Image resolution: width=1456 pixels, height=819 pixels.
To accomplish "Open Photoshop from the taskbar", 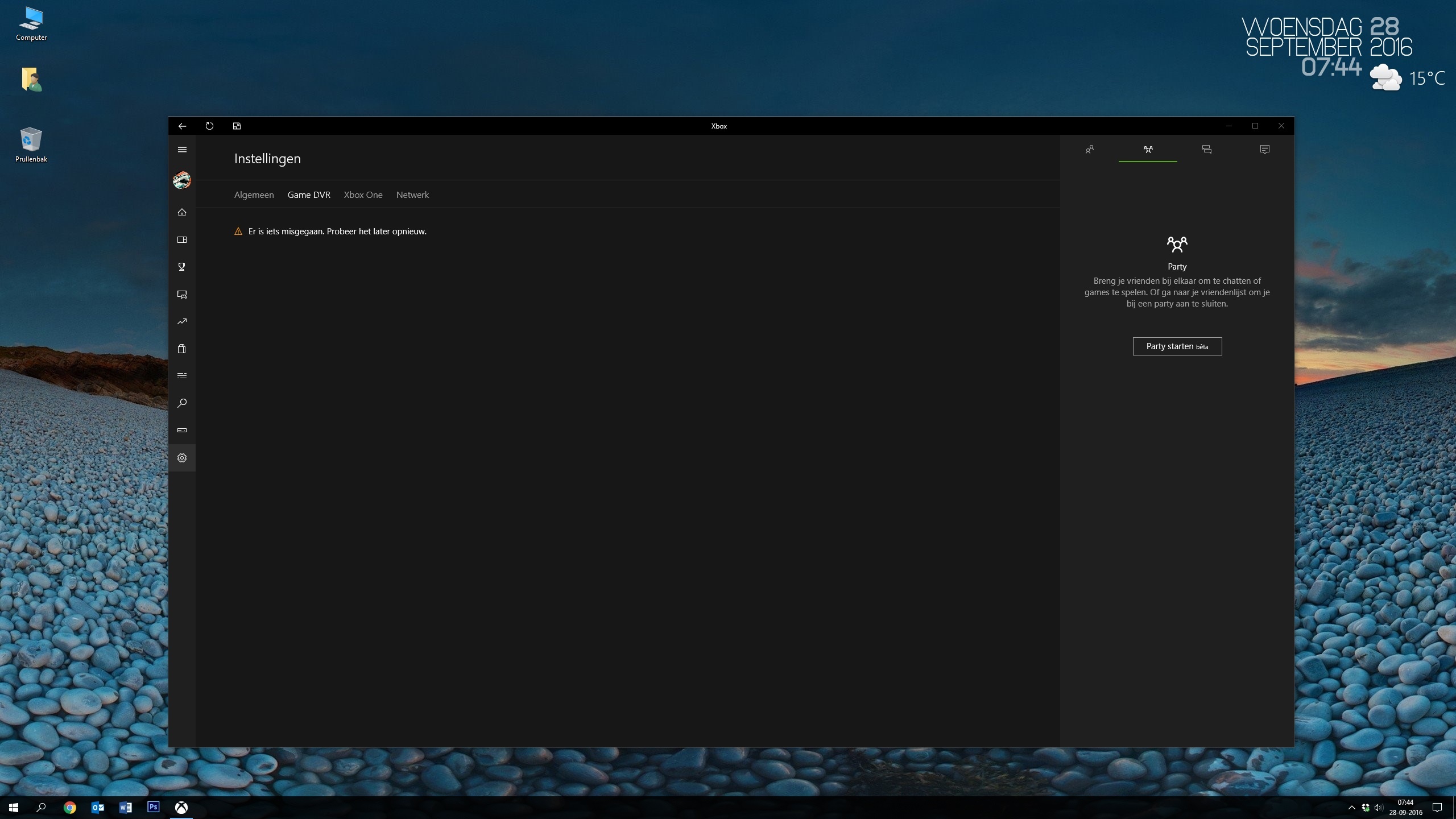I will point(153,808).
